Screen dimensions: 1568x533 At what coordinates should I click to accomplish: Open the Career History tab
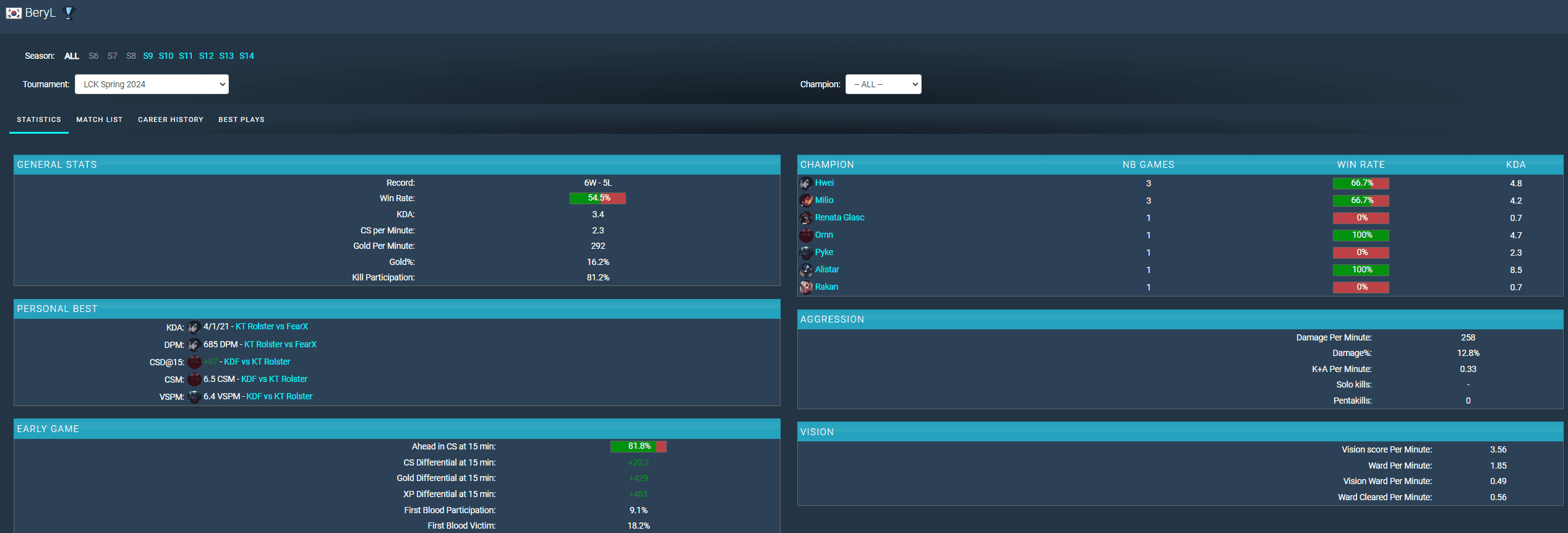[x=171, y=119]
